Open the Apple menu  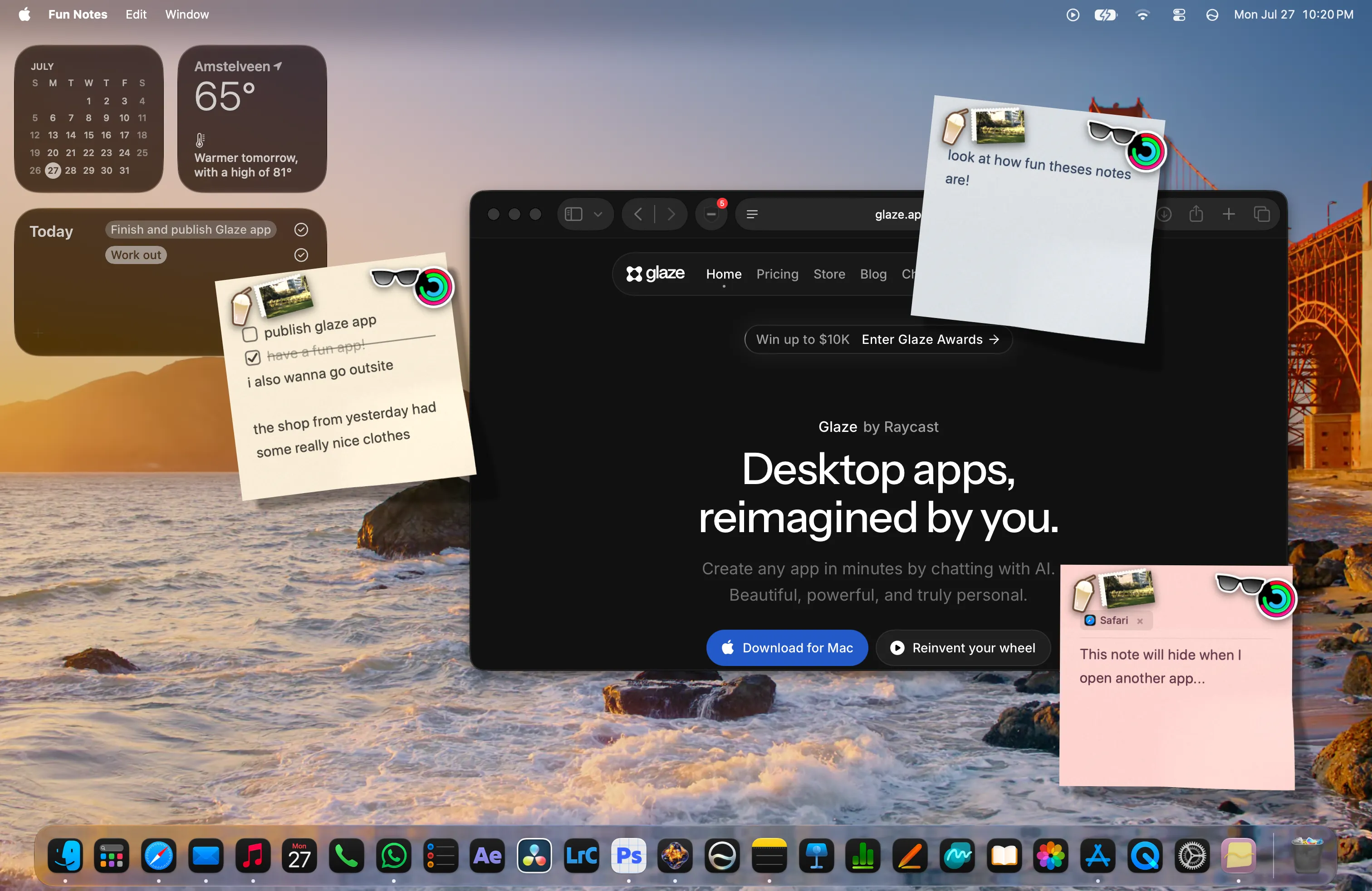point(24,15)
